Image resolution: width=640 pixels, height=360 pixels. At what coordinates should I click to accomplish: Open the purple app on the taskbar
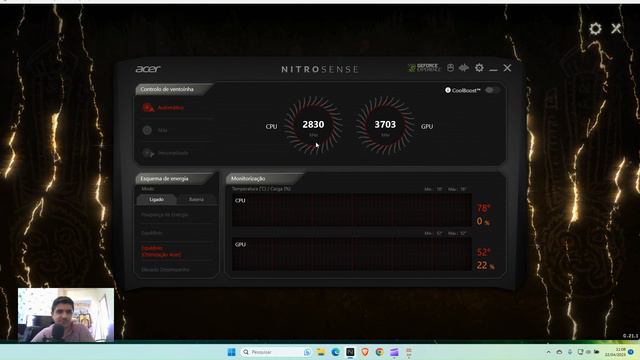click(394, 352)
